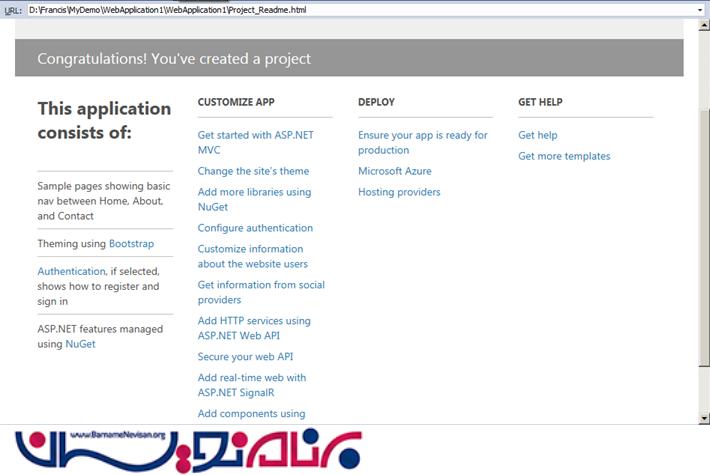Click the Get help link
The image size is (710, 475).
point(537,135)
